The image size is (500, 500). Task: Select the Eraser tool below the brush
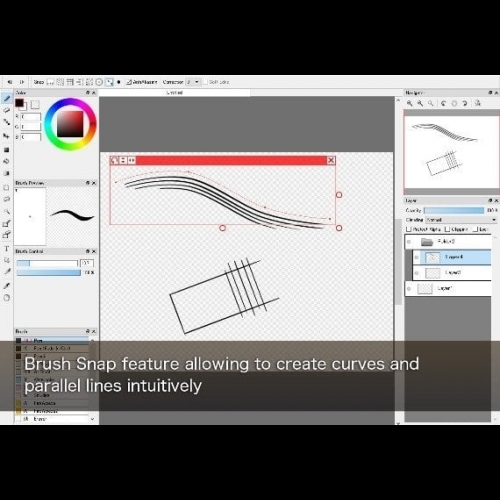pyautogui.click(x=7, y=110)
